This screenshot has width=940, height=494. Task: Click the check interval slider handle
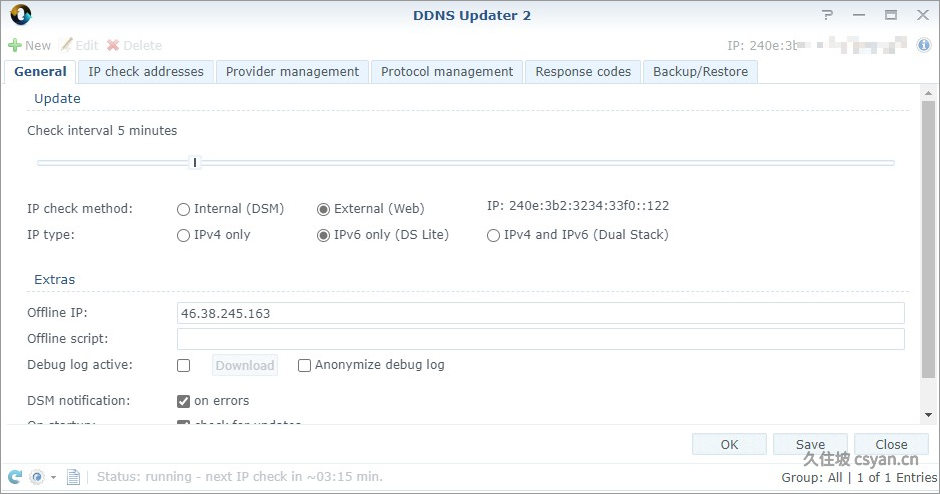[195, 162]
